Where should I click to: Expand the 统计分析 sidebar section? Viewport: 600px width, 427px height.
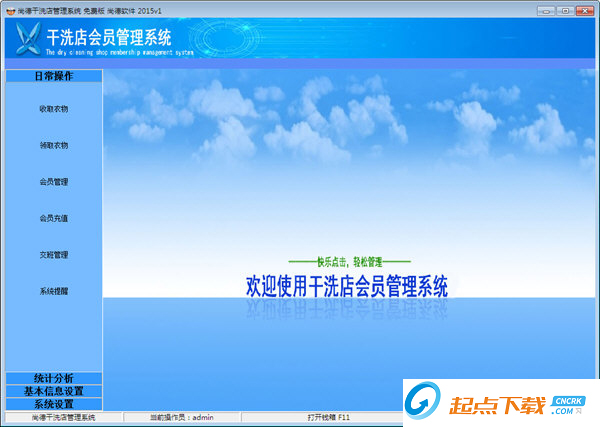coord(54,378)
